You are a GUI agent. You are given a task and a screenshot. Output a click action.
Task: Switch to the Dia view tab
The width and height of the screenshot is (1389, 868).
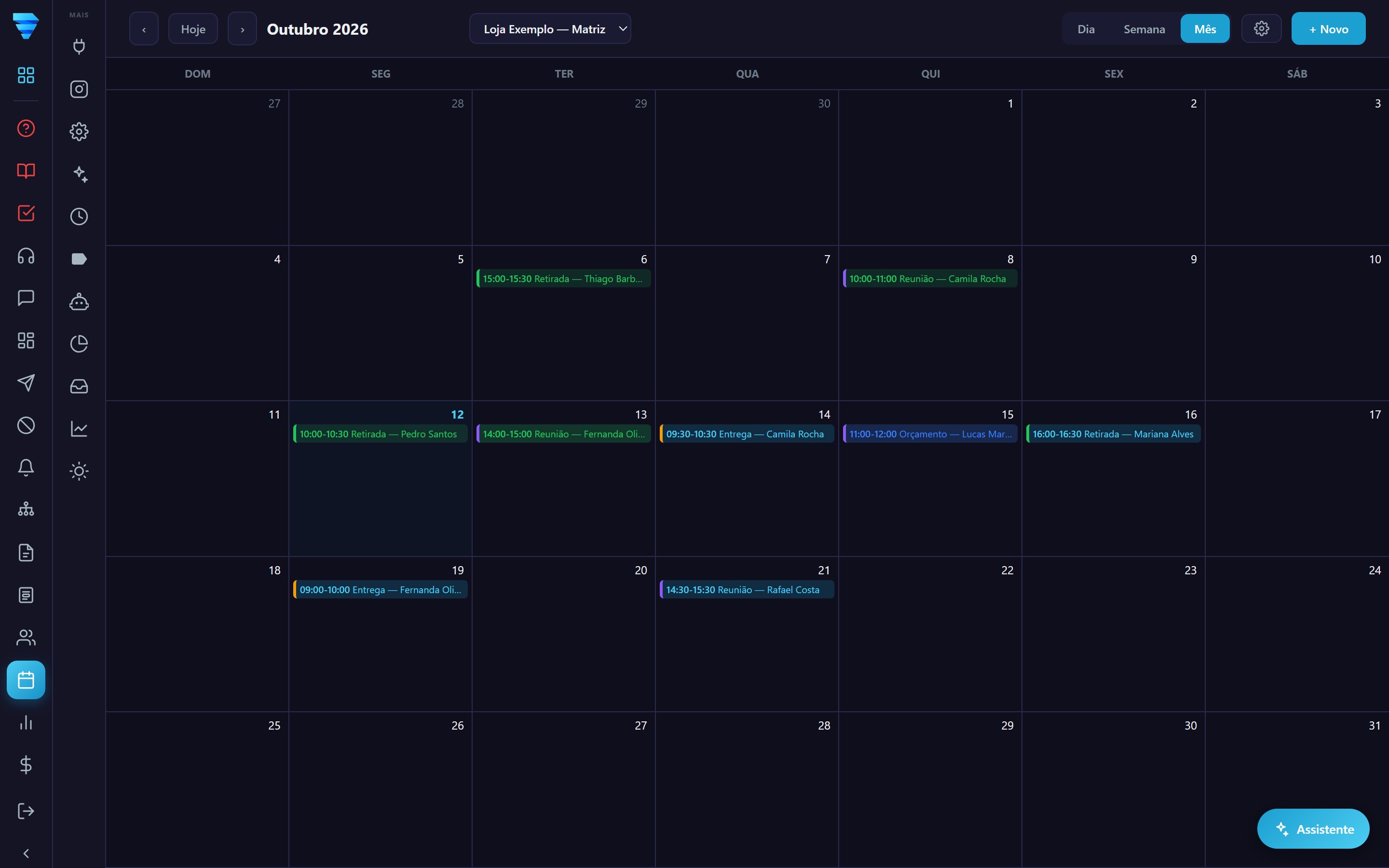[1086, 29]
